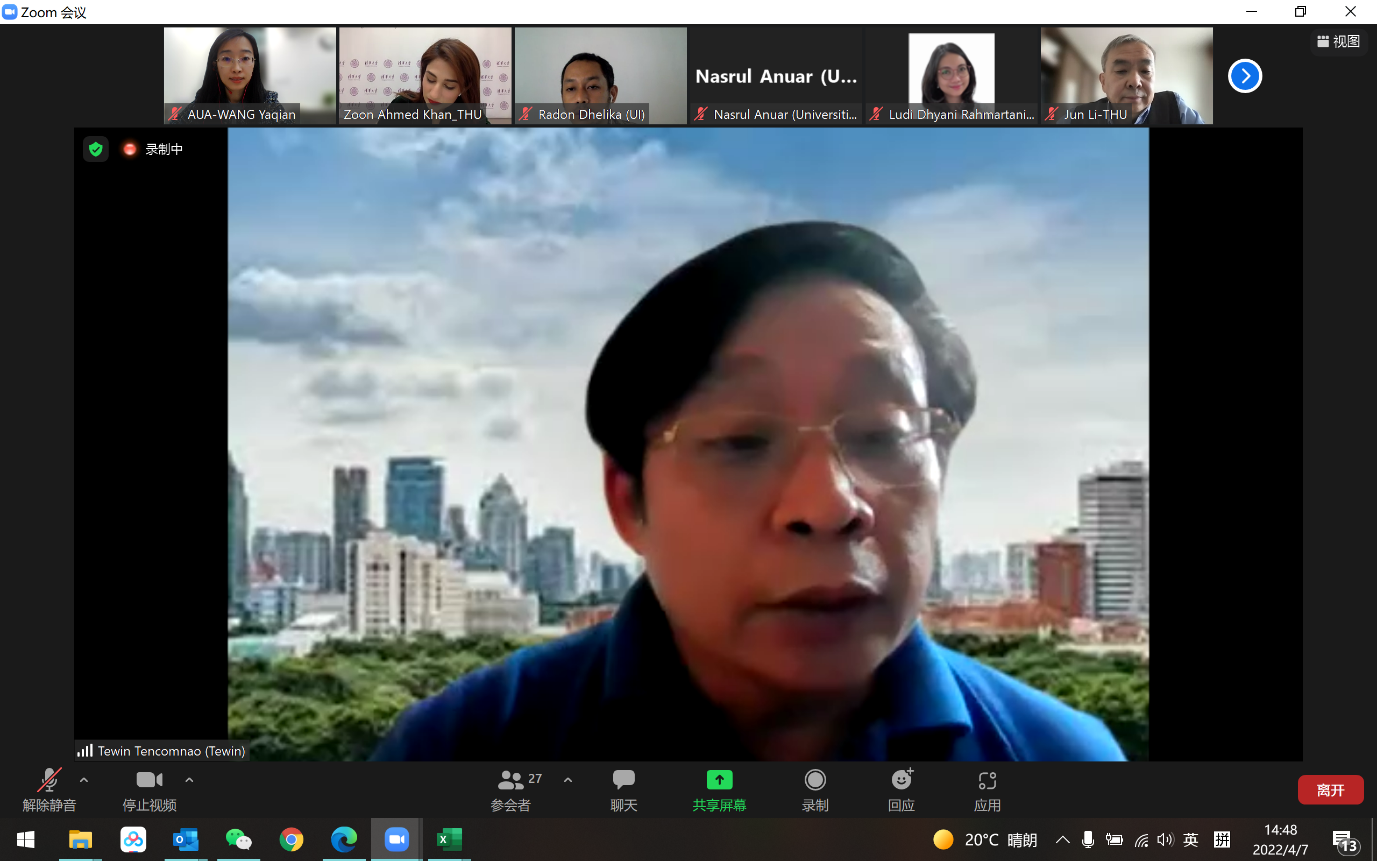The image size is (1377, 861).
Task: Unmute the microphone (解除静音)
Action: (x=49, y=781)
